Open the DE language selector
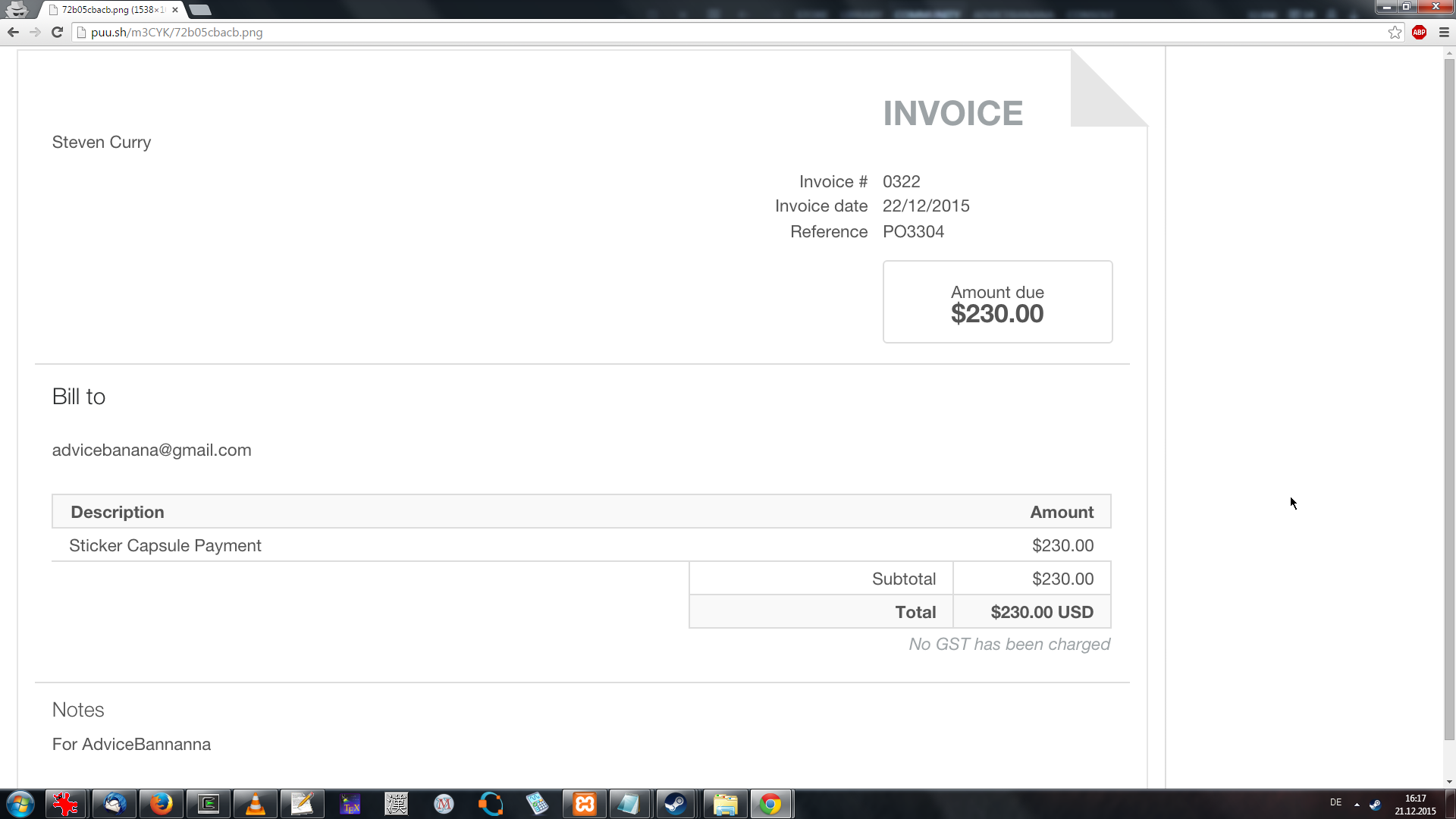The width and height of the screenshot is (1456, 819). pos(1335,802)
